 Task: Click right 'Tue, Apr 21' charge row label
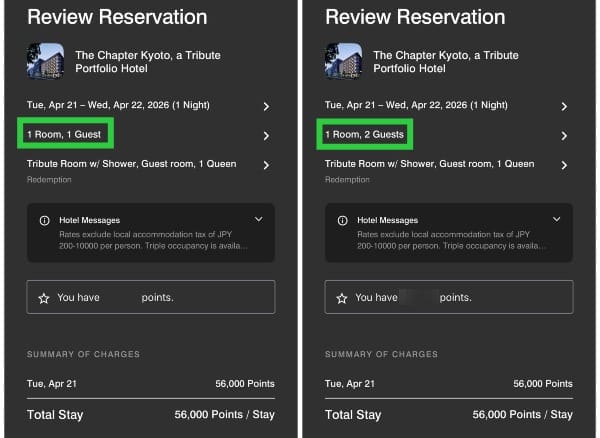pyautogui.click(x=350, y=384)
